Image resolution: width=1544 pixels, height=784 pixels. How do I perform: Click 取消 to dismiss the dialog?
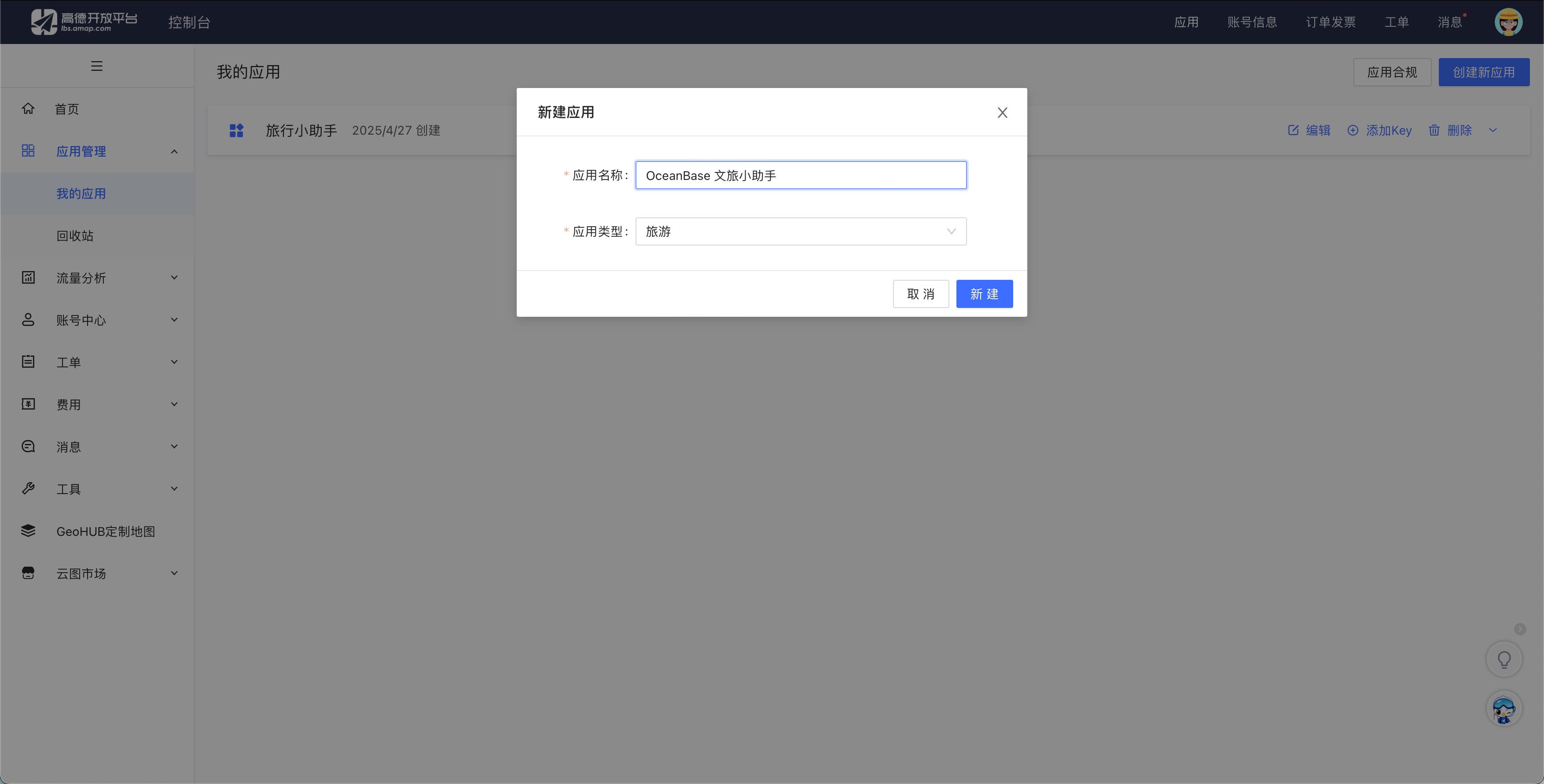pyautogui.click(x=921, y=293)
